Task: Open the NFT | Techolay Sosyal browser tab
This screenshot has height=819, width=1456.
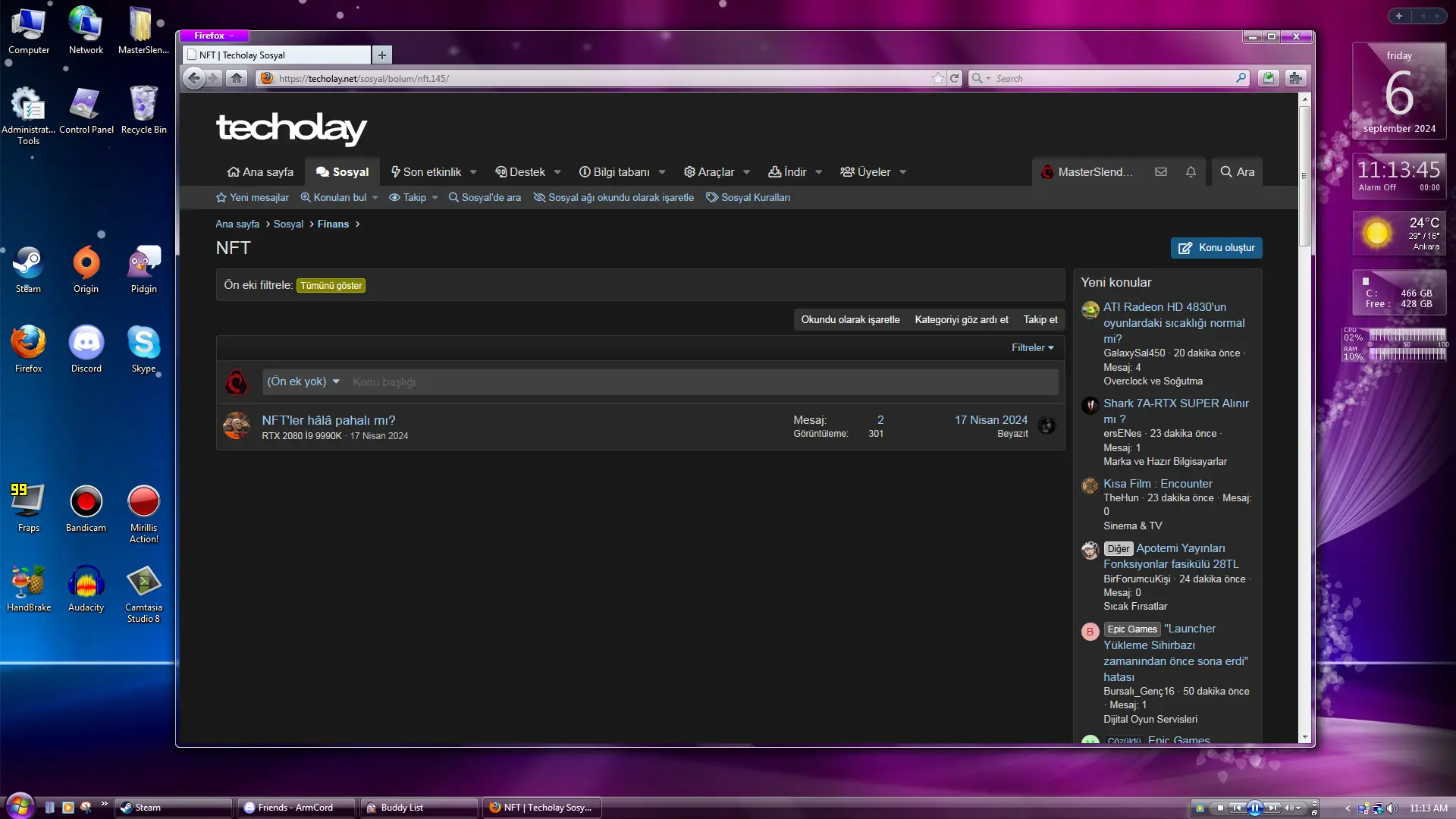Action: coord(277,55)
